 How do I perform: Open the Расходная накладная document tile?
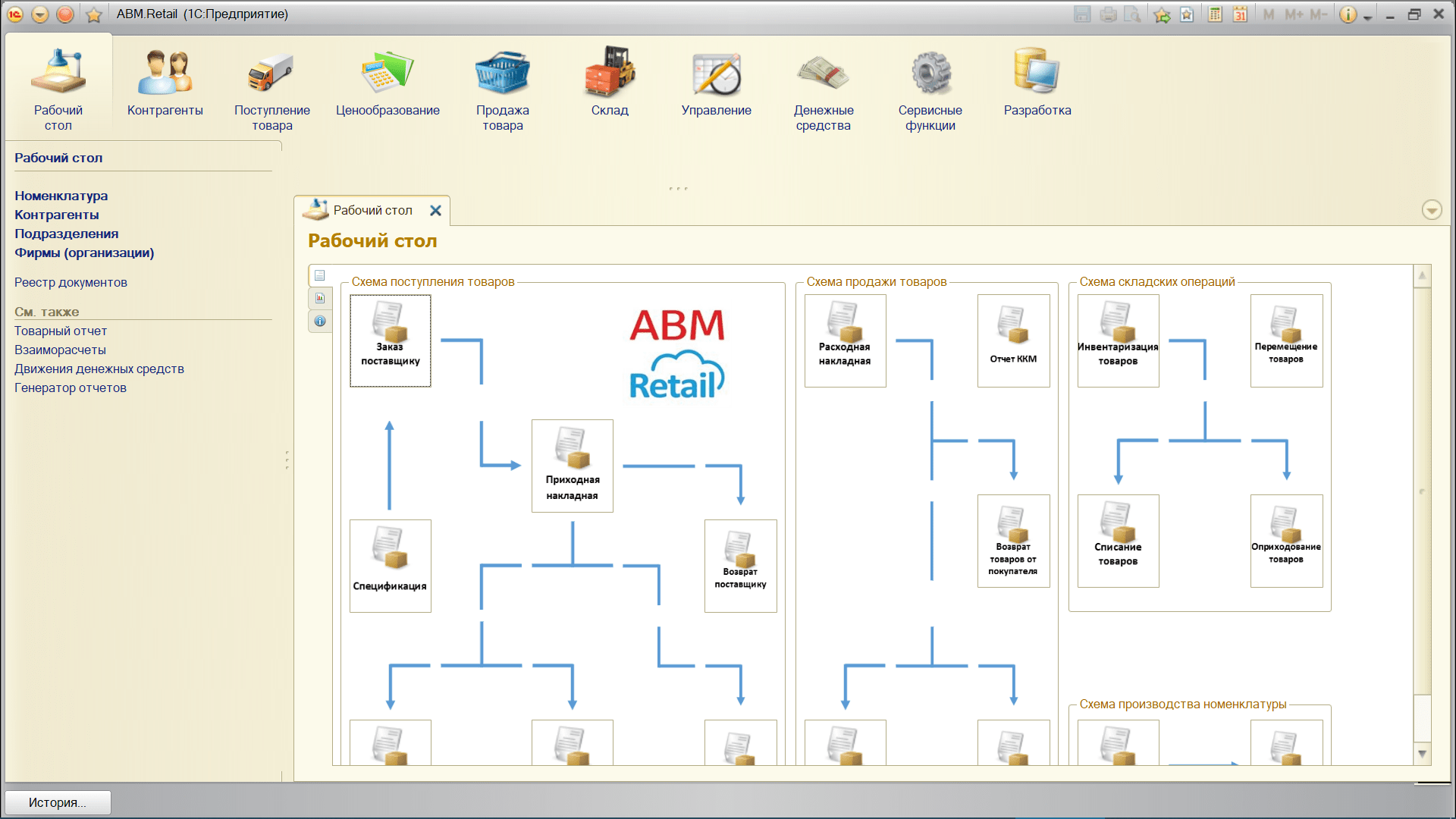click(x=846, y=340)
